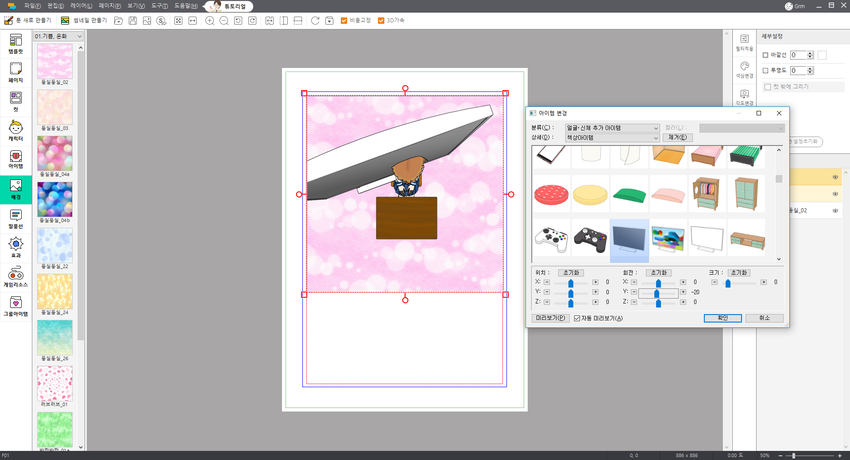Toggle the 비율고정 checkbox
Screen dimensions: 850x460
pos(344,21)
